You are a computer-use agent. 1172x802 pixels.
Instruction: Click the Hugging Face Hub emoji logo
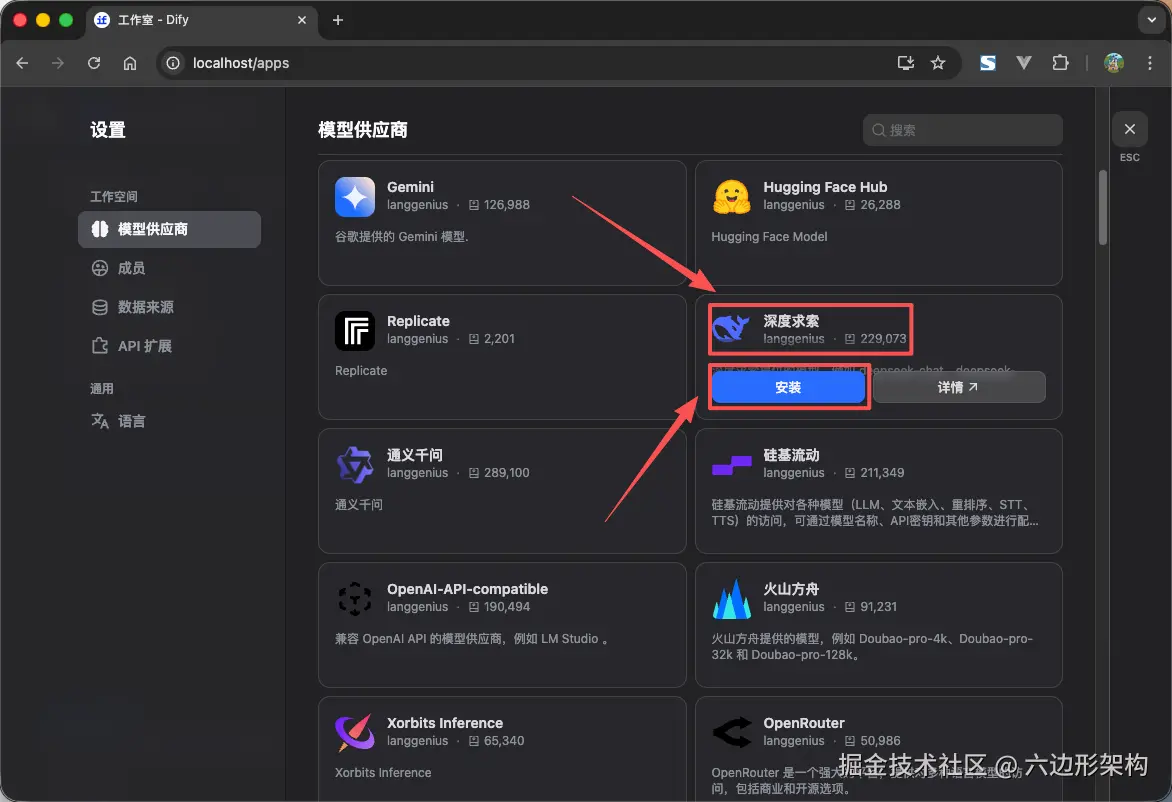pyautogui.click(x=732, y=197)
